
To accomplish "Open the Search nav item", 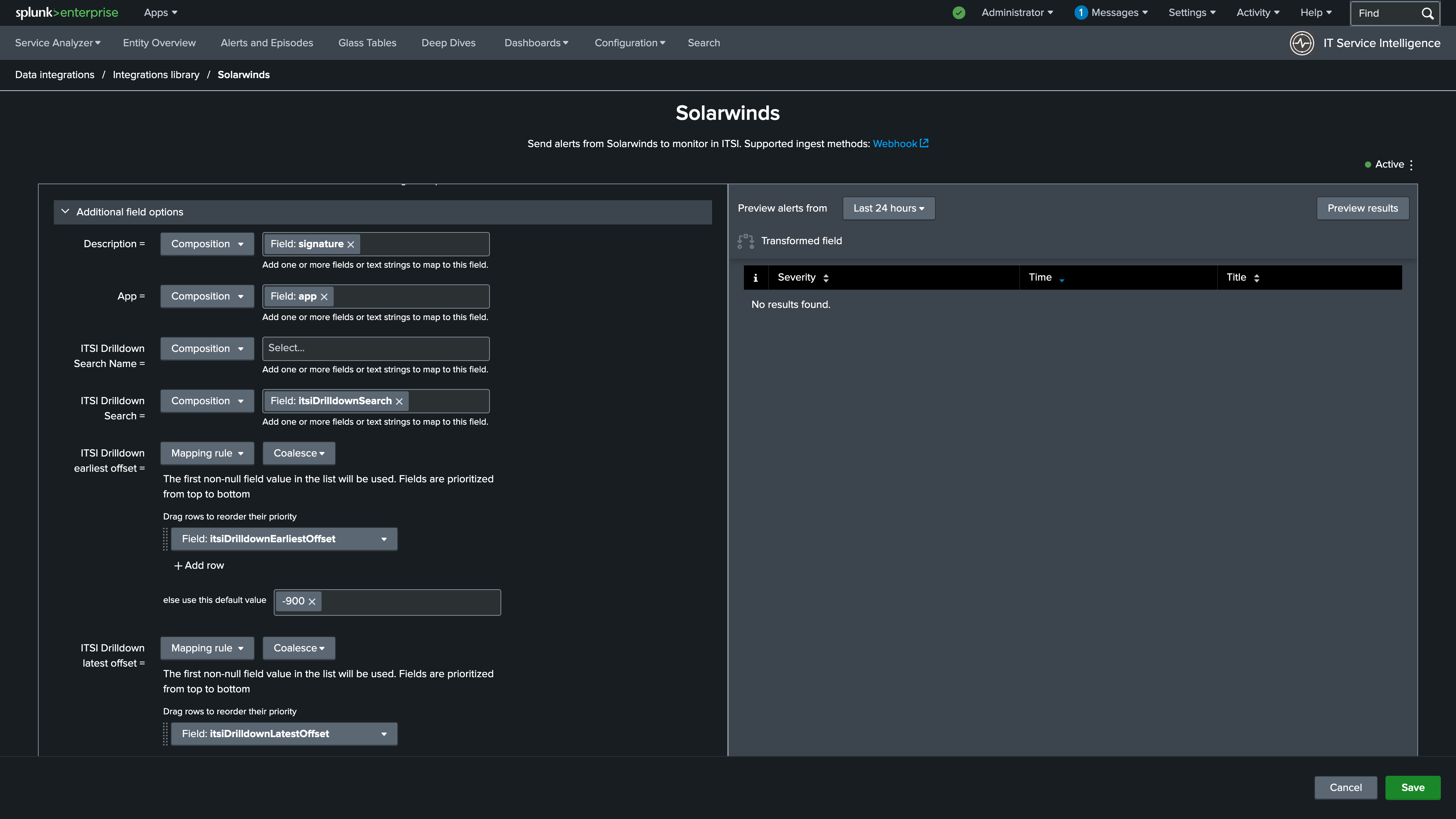I will point(704,43).
